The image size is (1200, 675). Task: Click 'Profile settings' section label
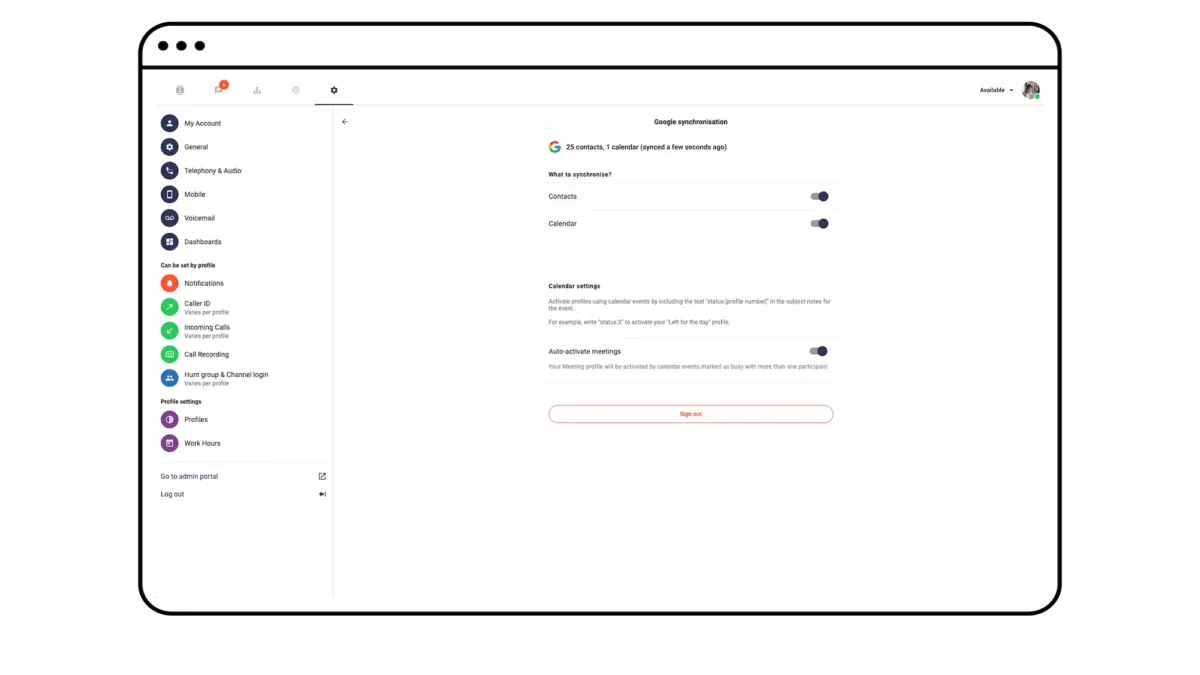pos(181,401)
